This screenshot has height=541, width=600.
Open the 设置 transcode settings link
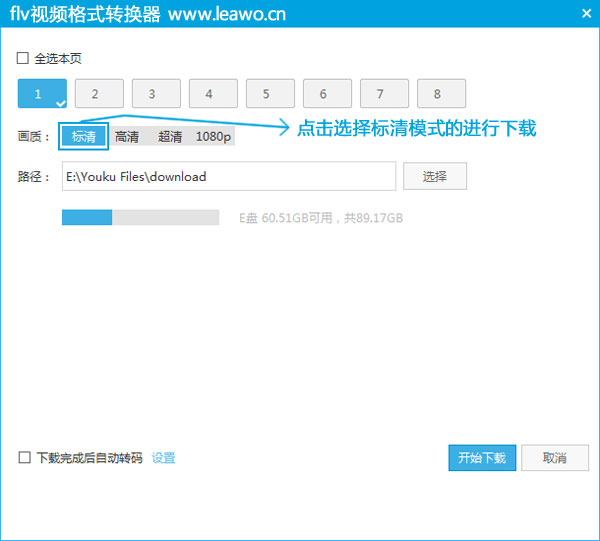click(x=163, y=458)
